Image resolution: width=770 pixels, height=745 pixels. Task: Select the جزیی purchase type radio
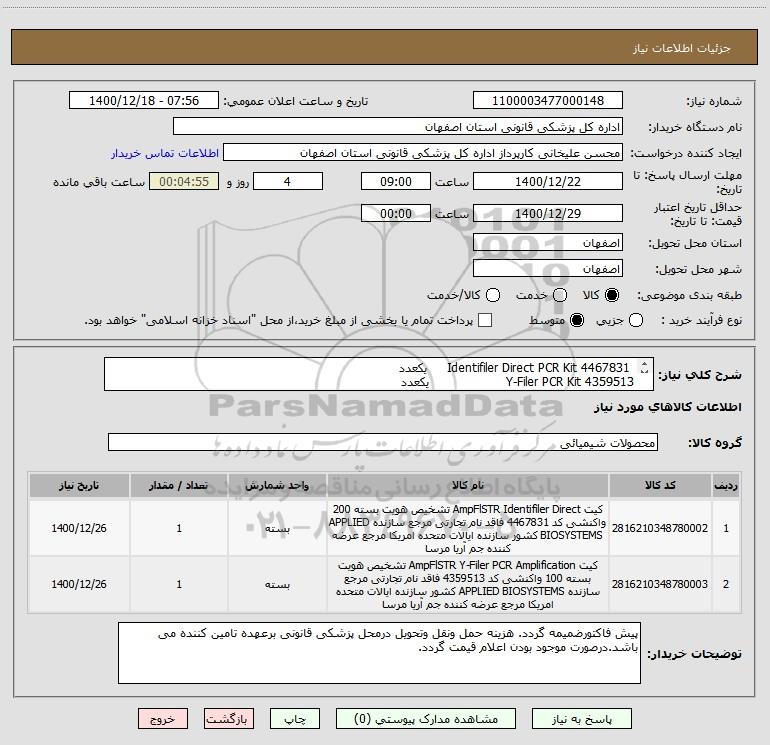(635, 320)
